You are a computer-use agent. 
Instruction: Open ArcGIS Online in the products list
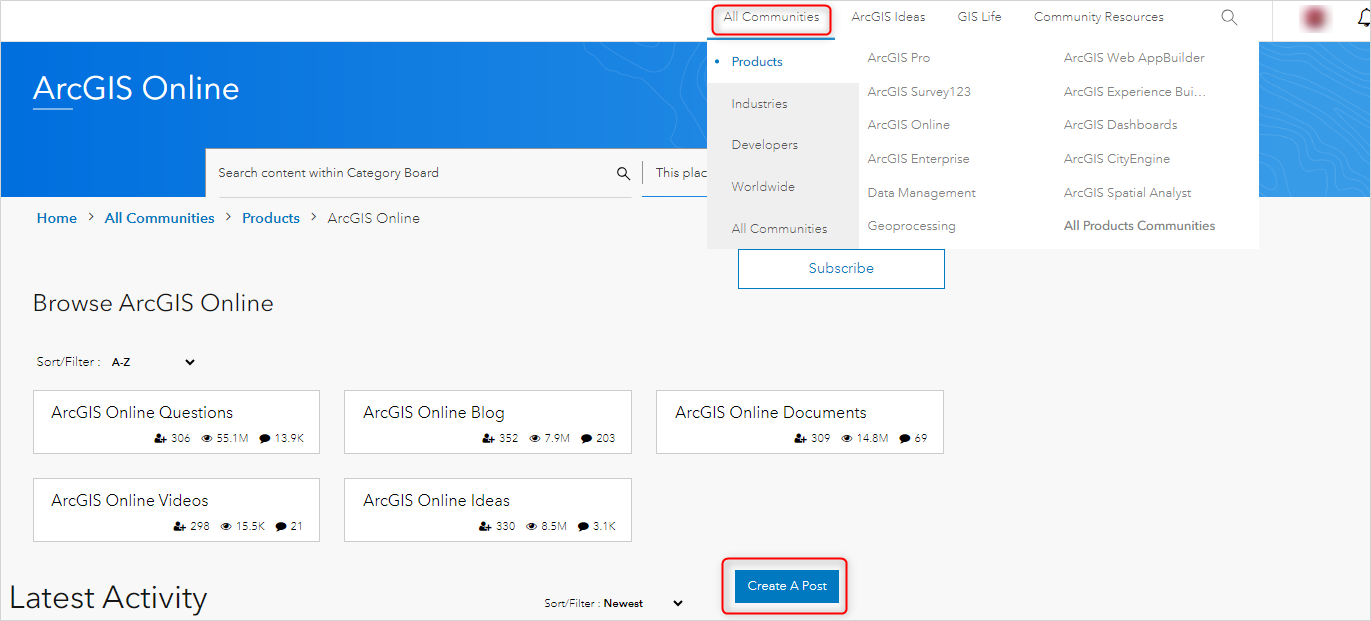click(x=908, y=125)
